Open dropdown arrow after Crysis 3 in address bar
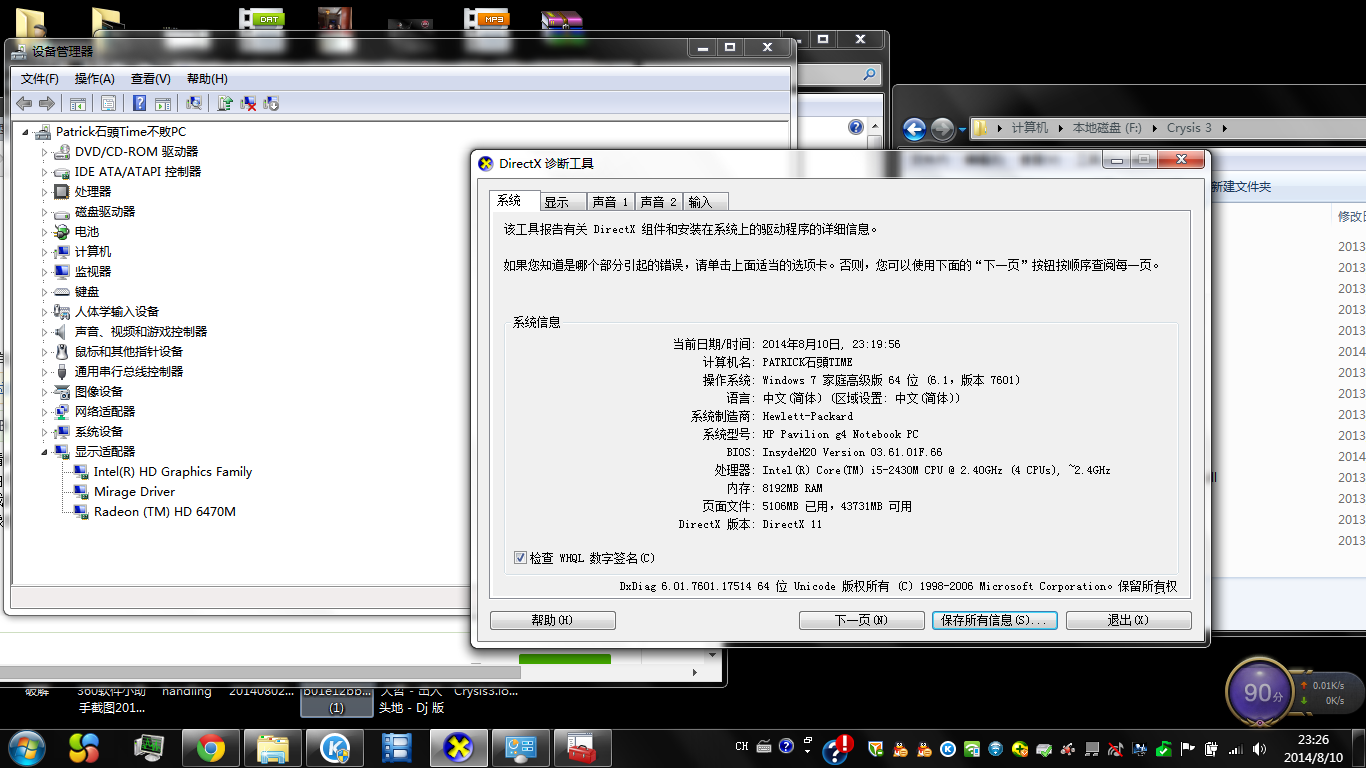The width and height of the screenshot is (1366, 768). click(1224, 128)
